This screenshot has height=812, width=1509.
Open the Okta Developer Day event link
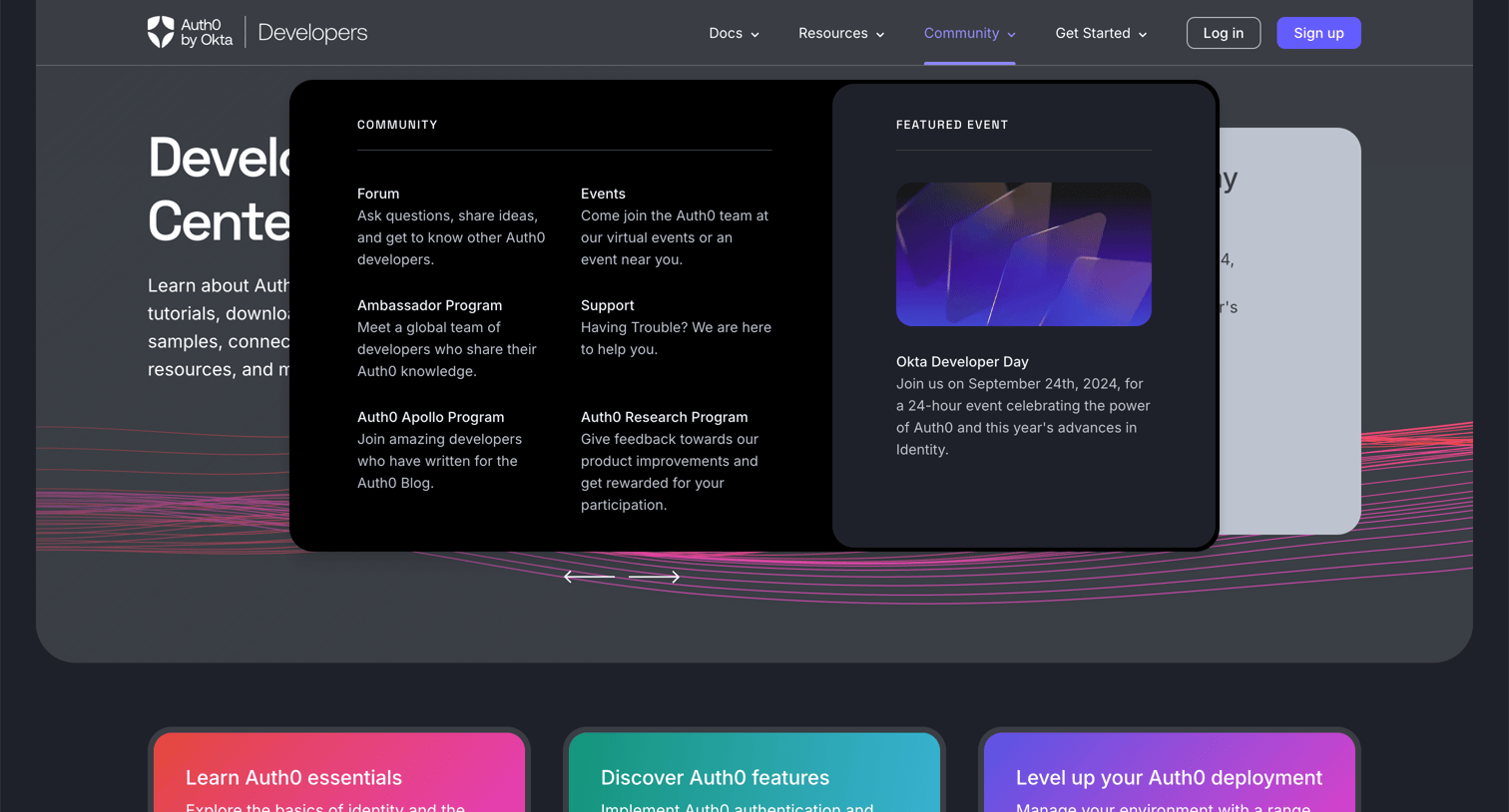(x=962, y=361)
